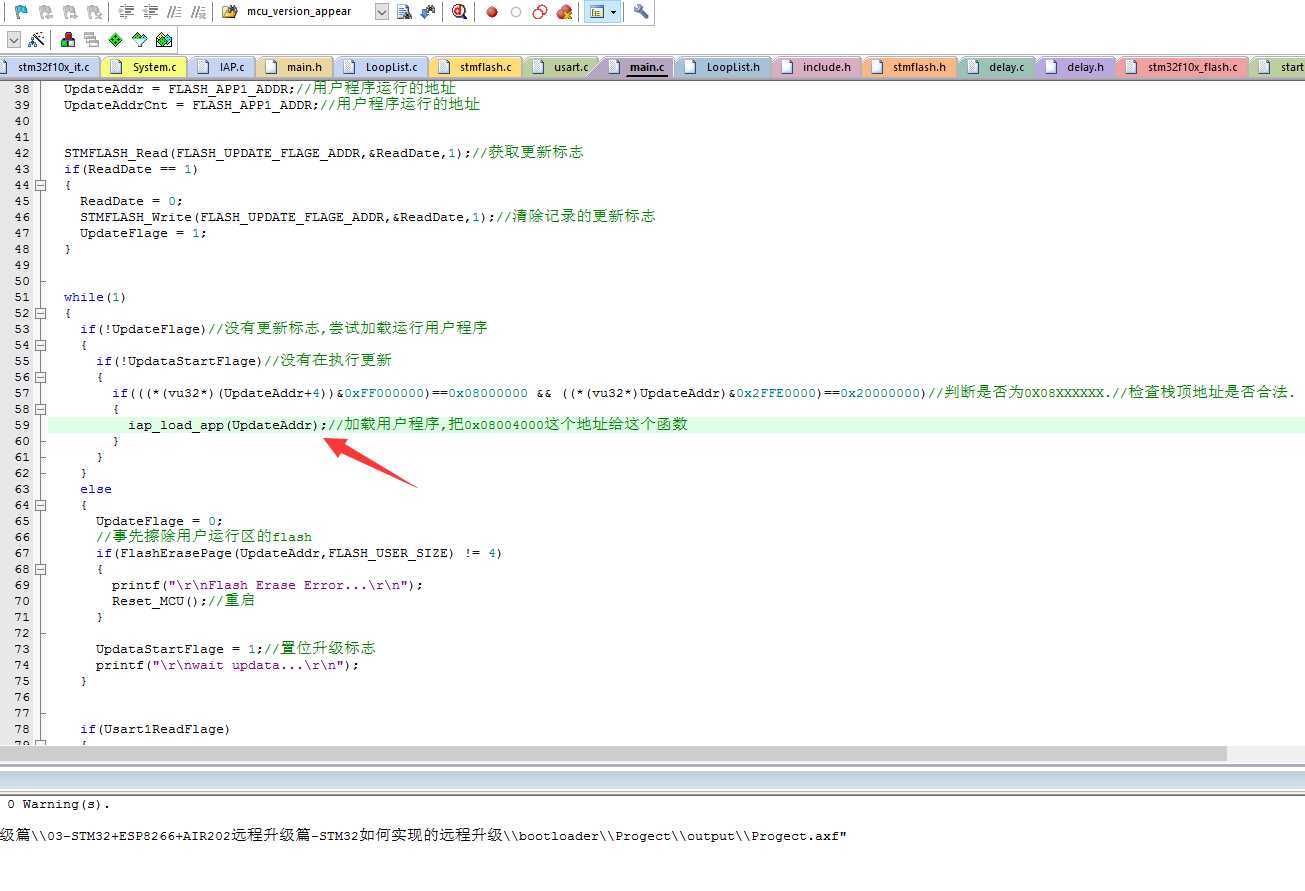Image resolution: width=1305 pixels, height=891 pixels.
Task: Open the include.h tab
Action: pyautogui.click(x=817, y=67)
